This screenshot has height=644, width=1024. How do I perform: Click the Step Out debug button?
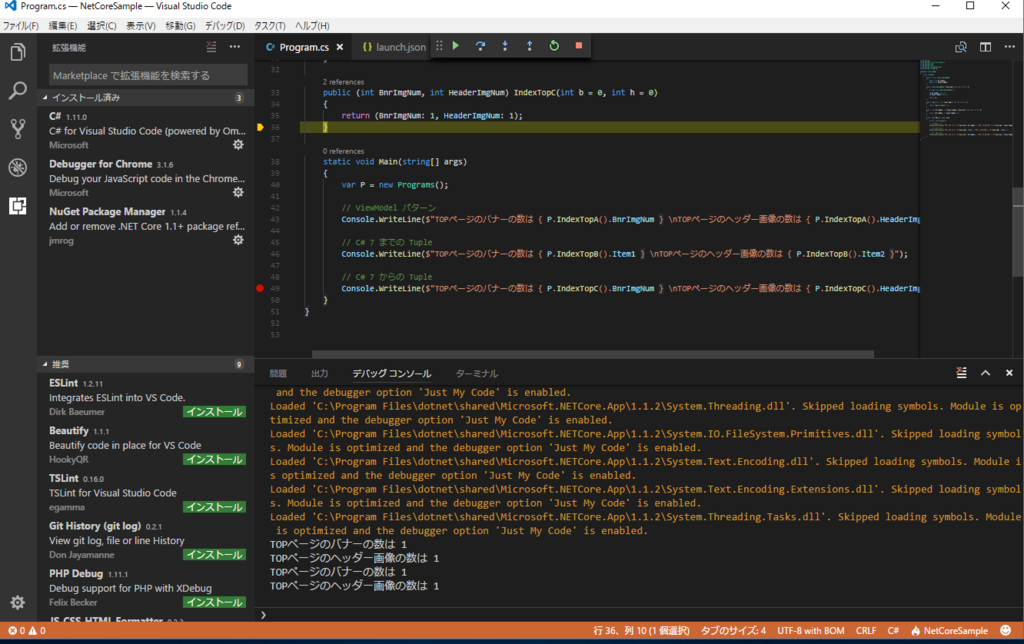pos(529,46)
